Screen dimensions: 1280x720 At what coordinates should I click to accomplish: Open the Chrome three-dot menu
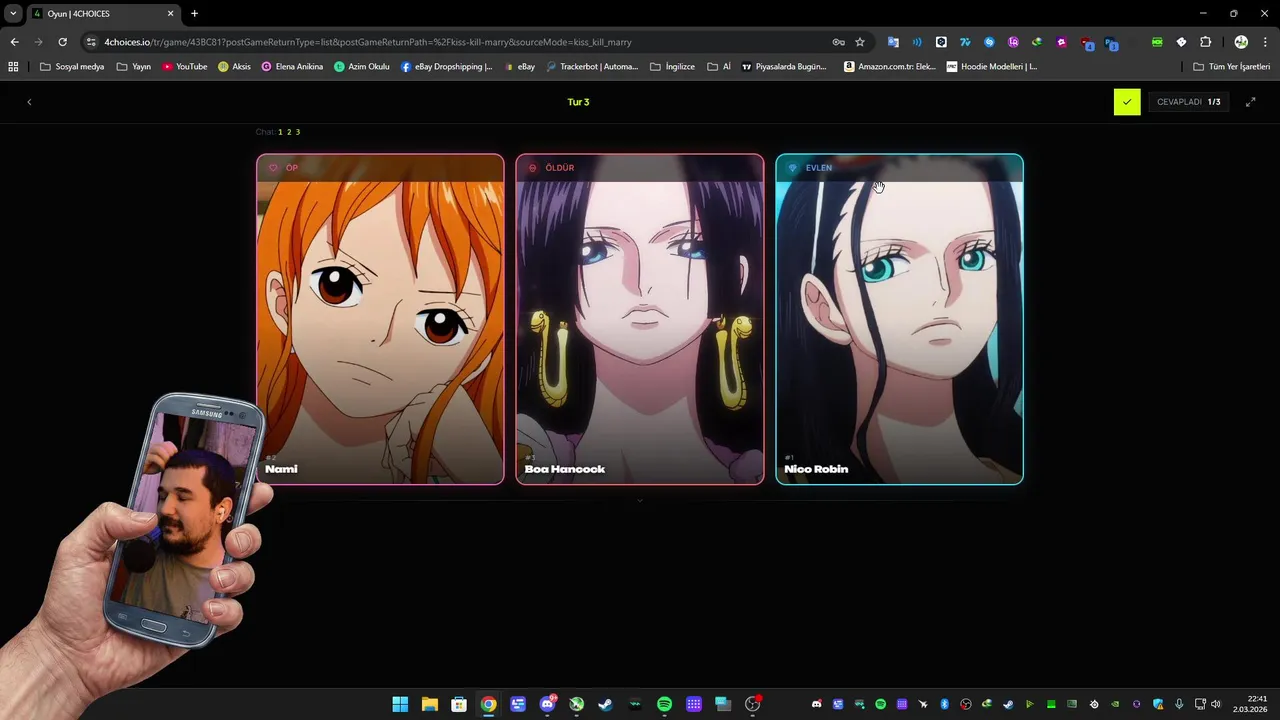click(1265, 42)
